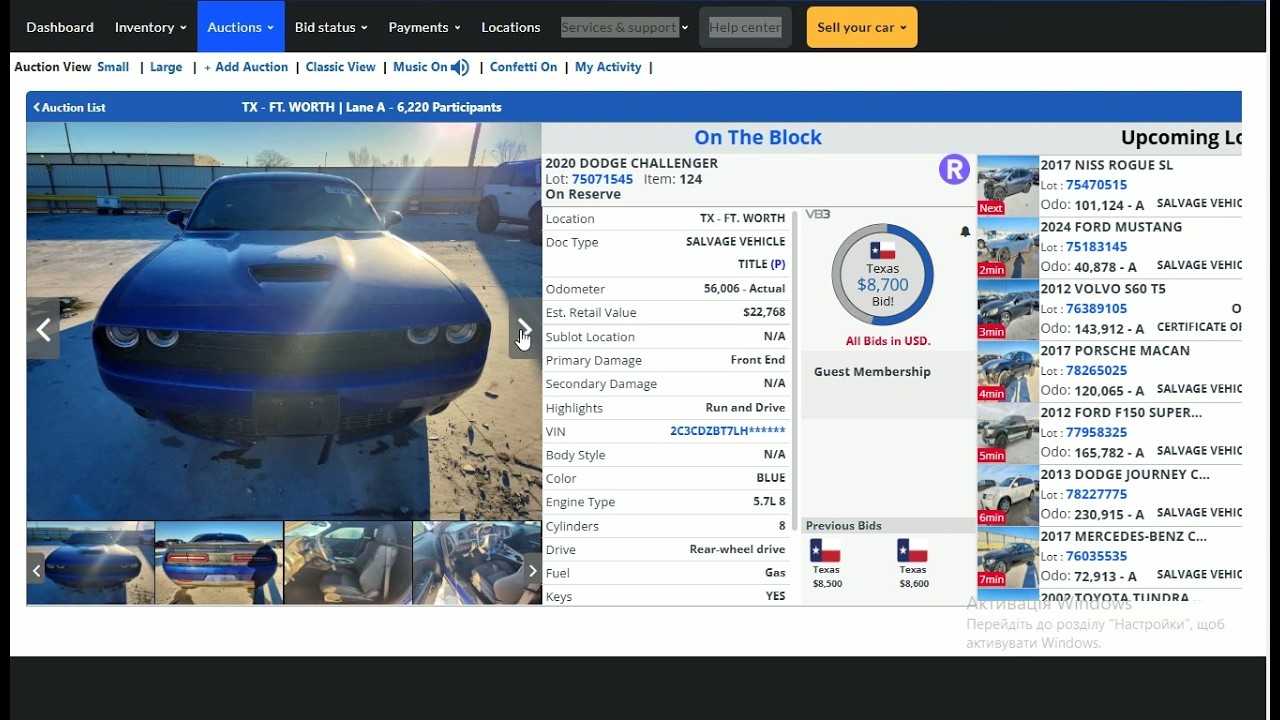Screen dimensions: 1280x720
Task: Show the next Challenger photo with right arrow
Action: 524,329
